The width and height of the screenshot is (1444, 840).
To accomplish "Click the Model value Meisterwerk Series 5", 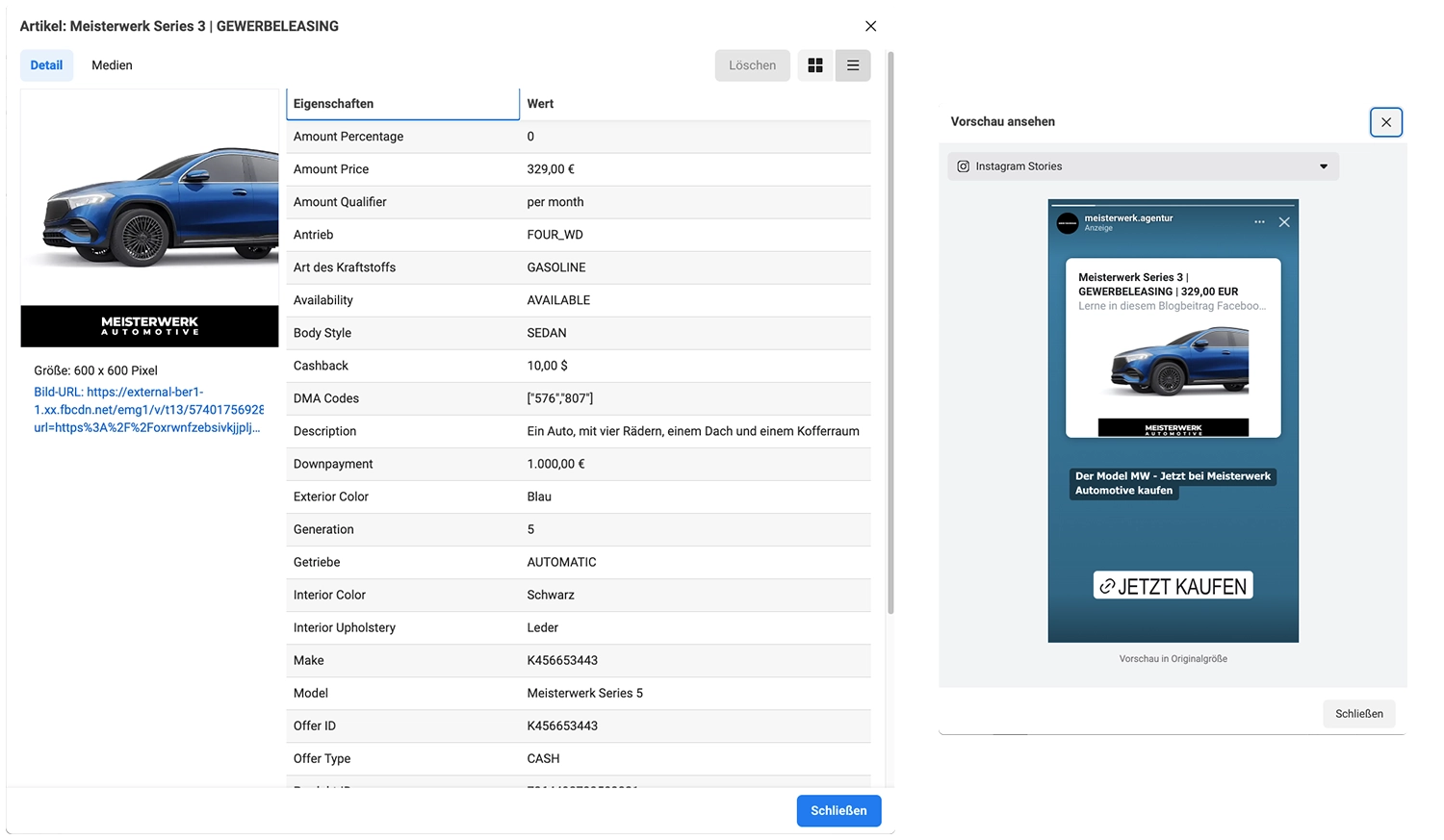I will pos(584,693).
